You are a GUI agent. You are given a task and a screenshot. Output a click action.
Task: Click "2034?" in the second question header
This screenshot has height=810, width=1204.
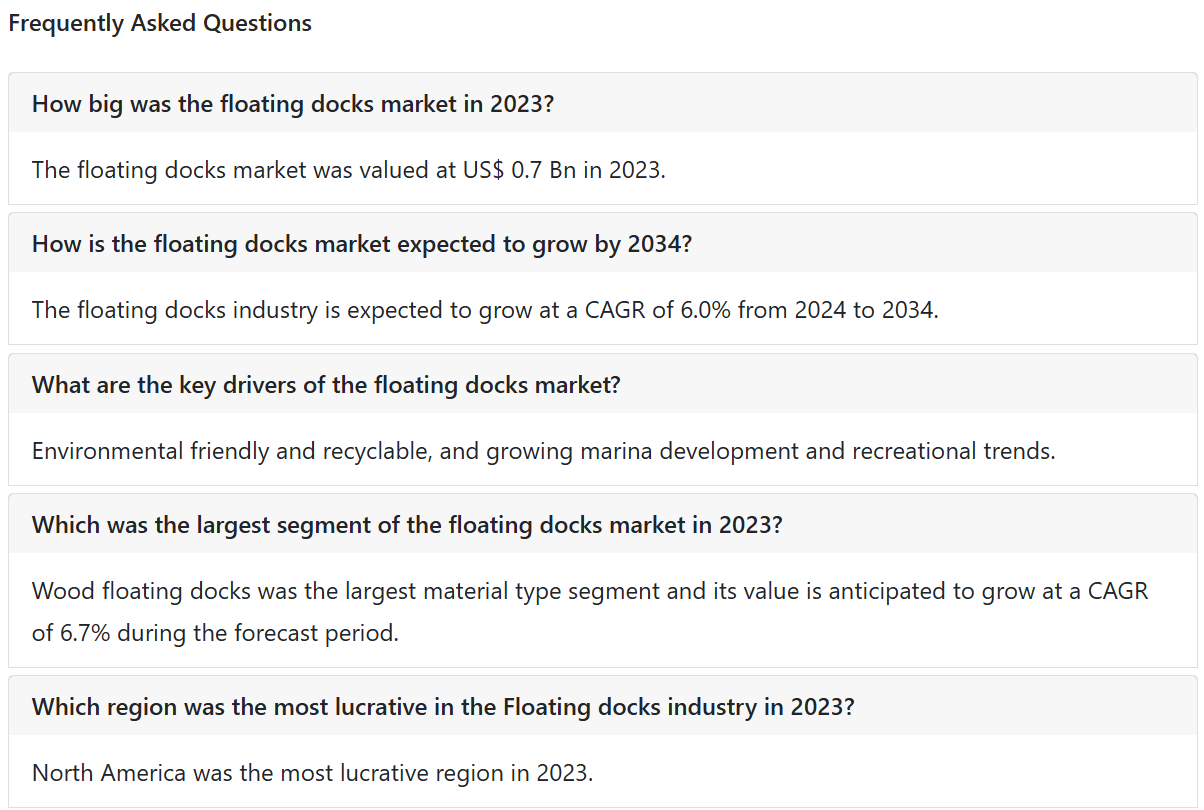[x=659, y=243]
